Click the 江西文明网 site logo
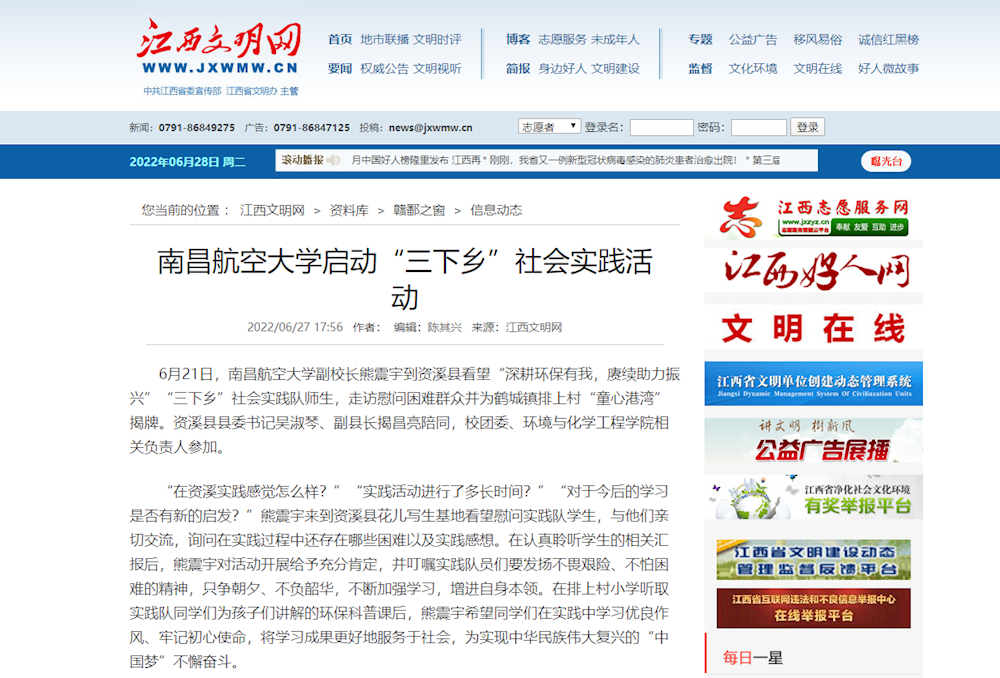Image resolution: width=1000 pixels, height=678 pixels. 219,48
